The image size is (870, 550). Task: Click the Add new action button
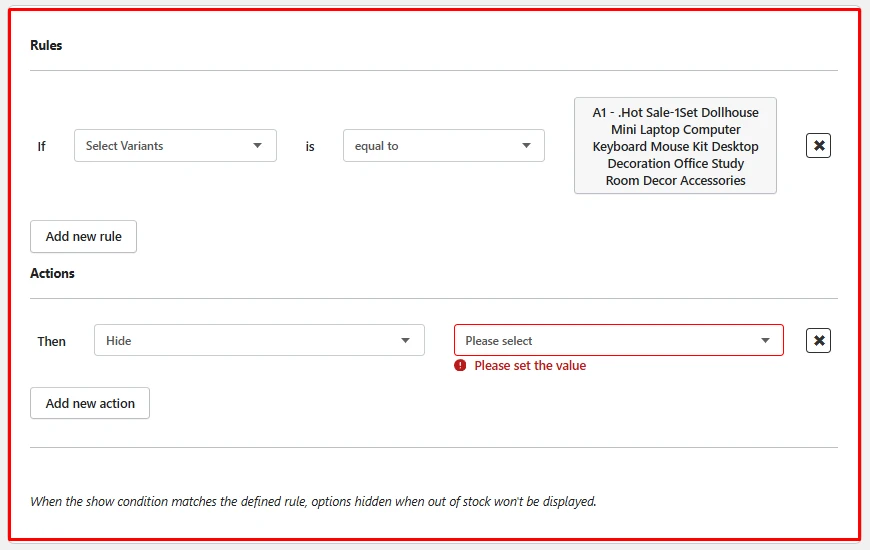(x=90, y=403)
